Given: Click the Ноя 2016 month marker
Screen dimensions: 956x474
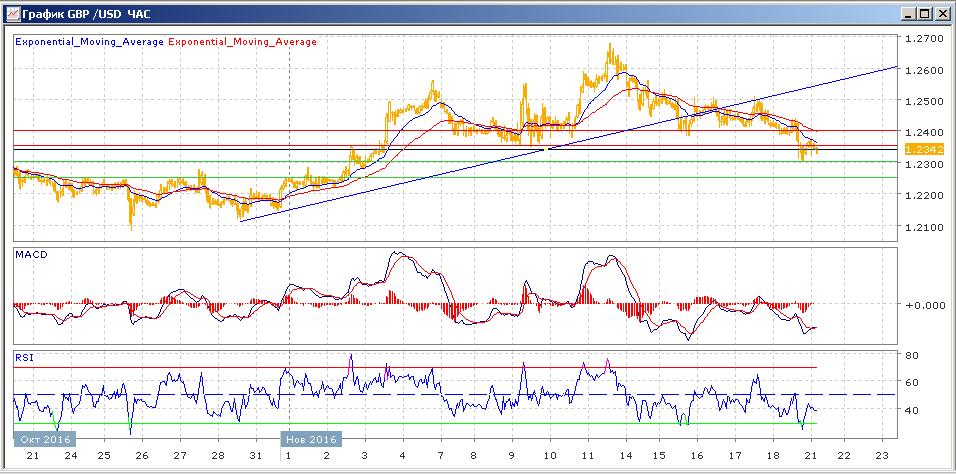Looking at the screenshot, I should (x=311, y=438).
